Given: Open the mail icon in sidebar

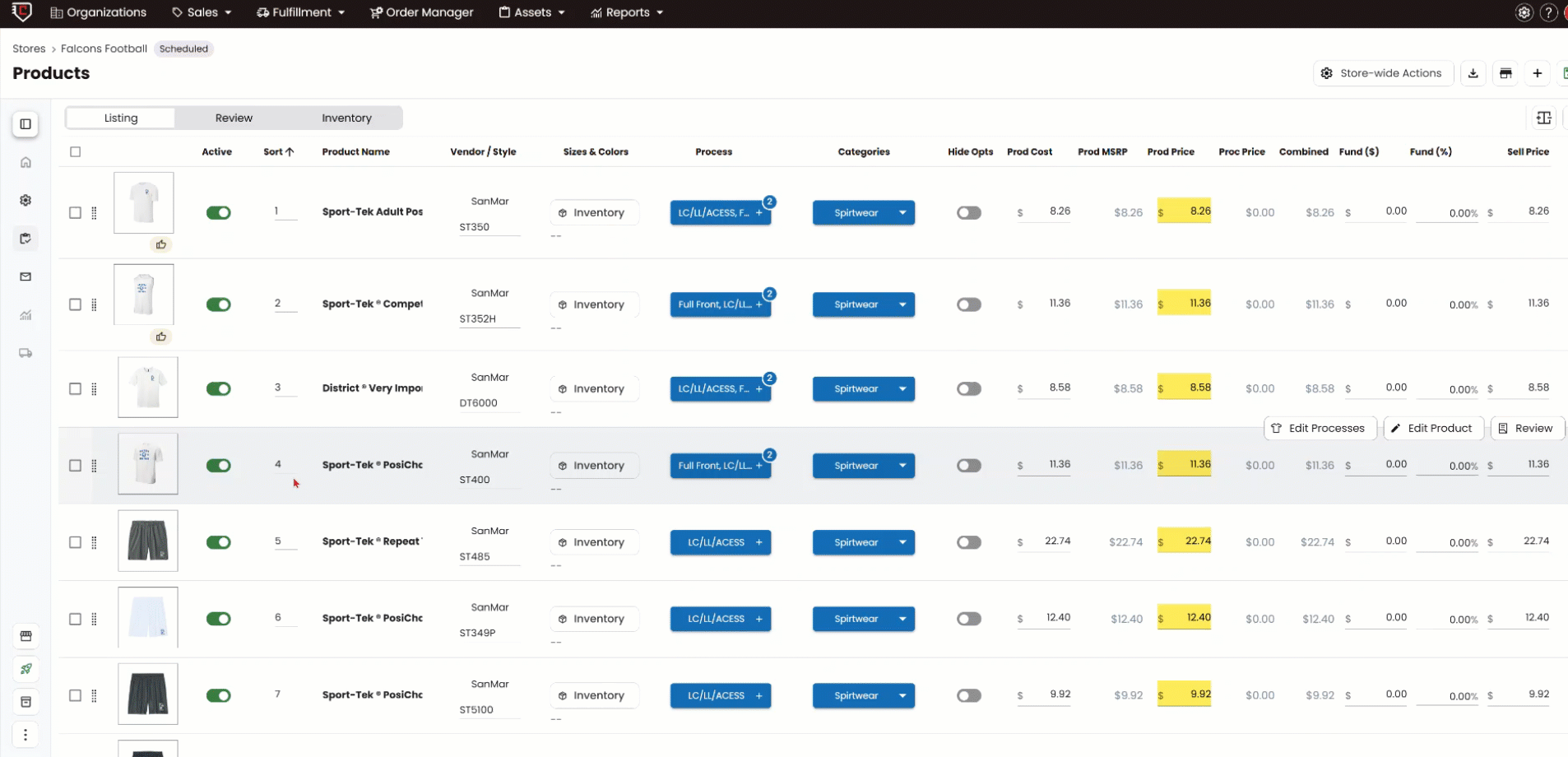Looking at the screenshot, I should (x=26, y=276).
